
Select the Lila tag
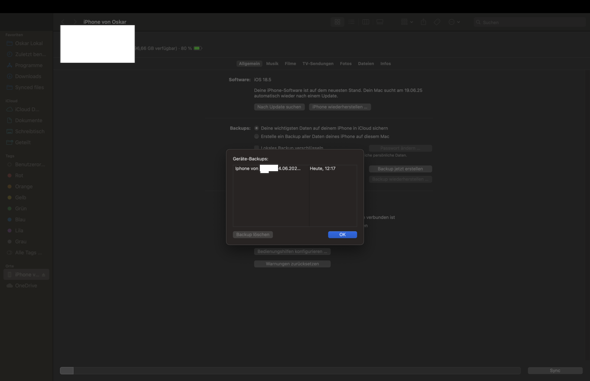pos(26,231)
